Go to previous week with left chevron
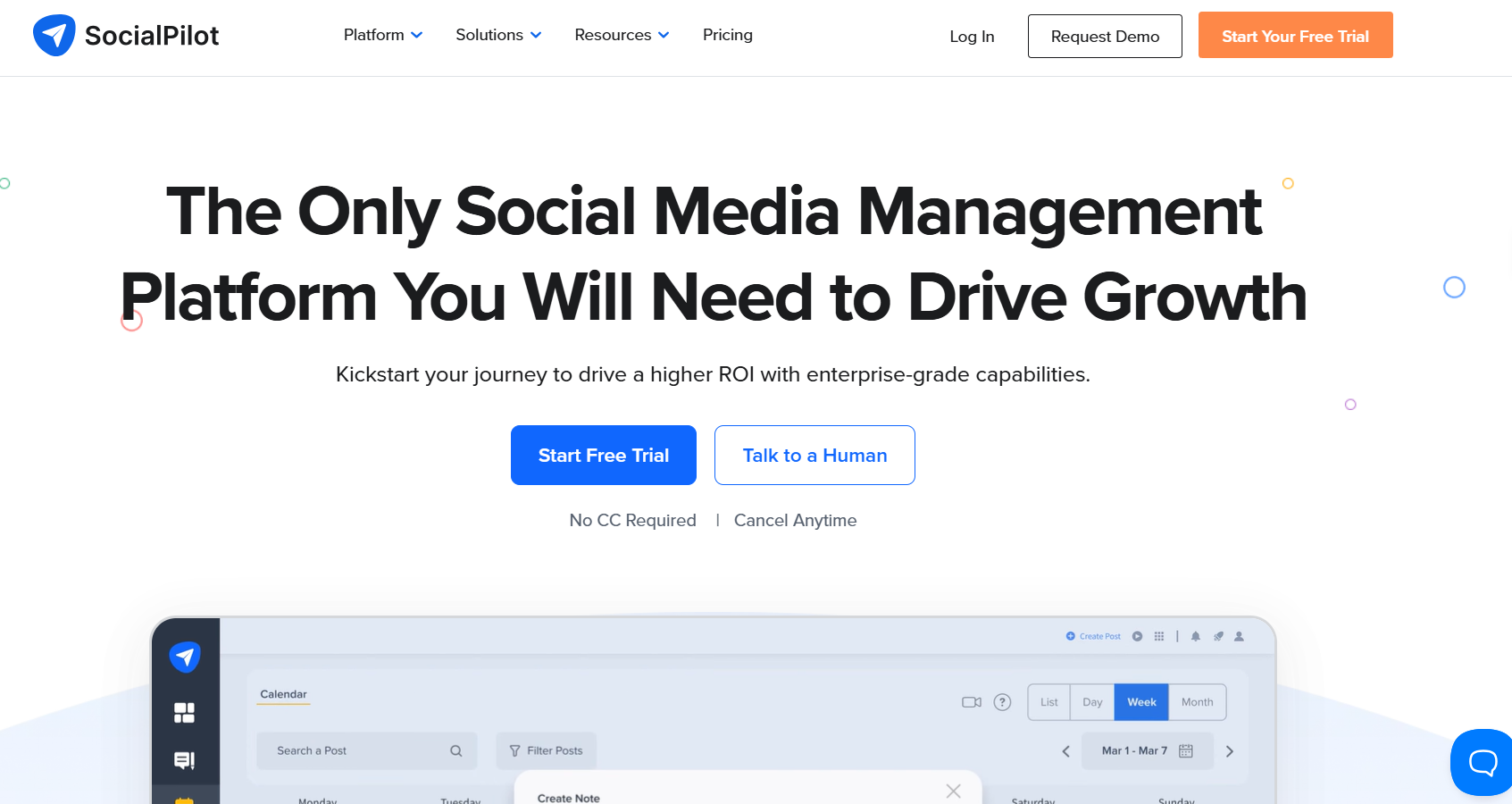Screen dimensions: 1512x804 pyautogui.click(x=1065, y=751)
